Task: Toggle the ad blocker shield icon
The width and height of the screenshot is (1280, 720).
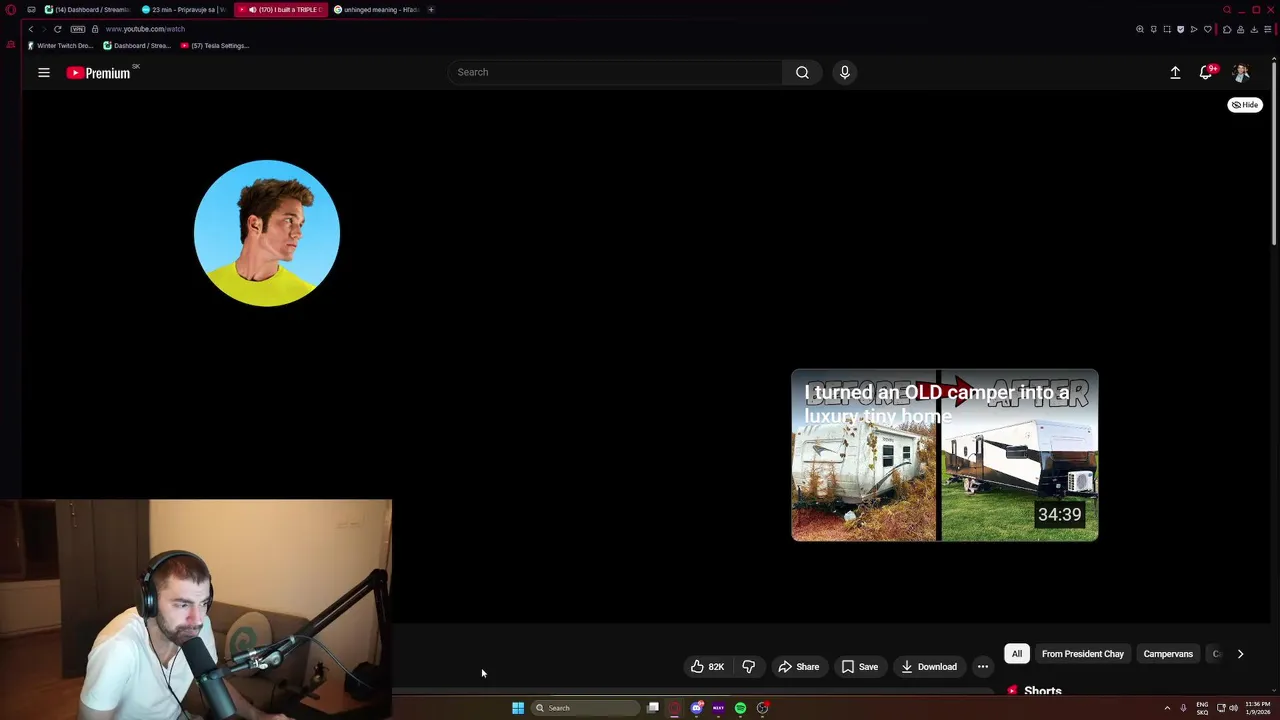Action: pos(1181,29)
